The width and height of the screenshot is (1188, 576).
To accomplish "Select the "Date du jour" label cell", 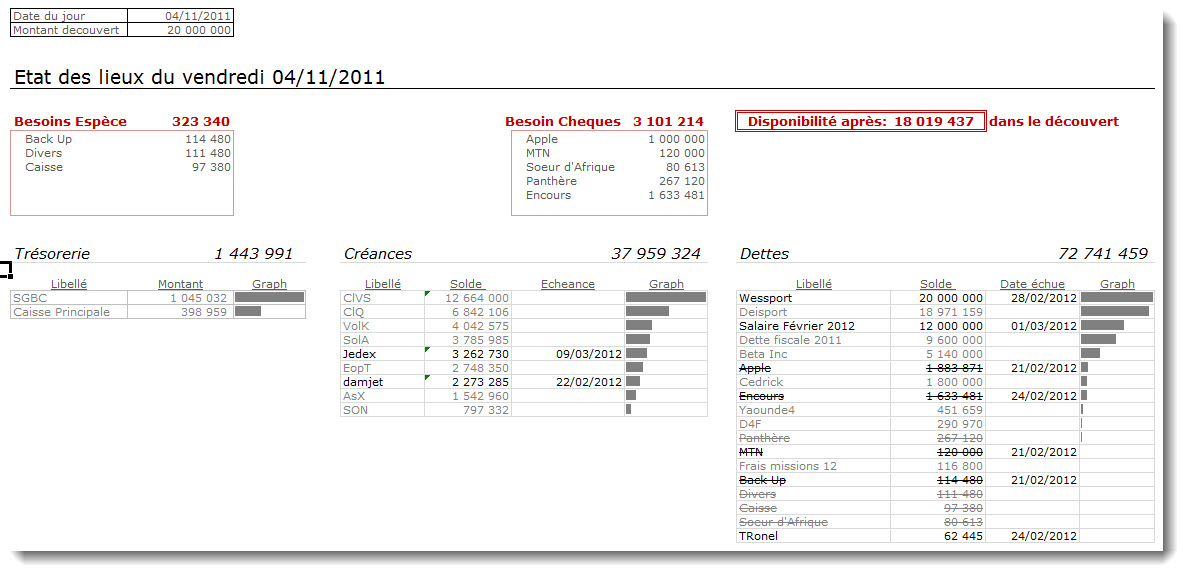I will point(69,16).
